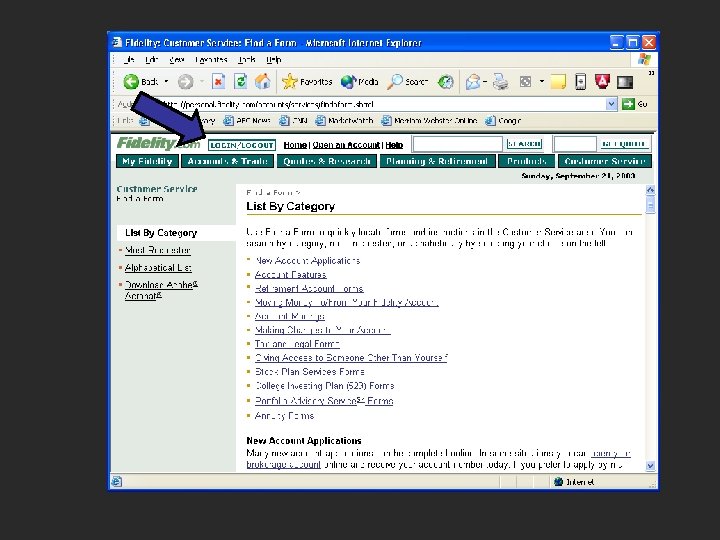Open the Alphabetical List sidebar link
This screenshot has width=720, height=540.
tap(158, 268)
